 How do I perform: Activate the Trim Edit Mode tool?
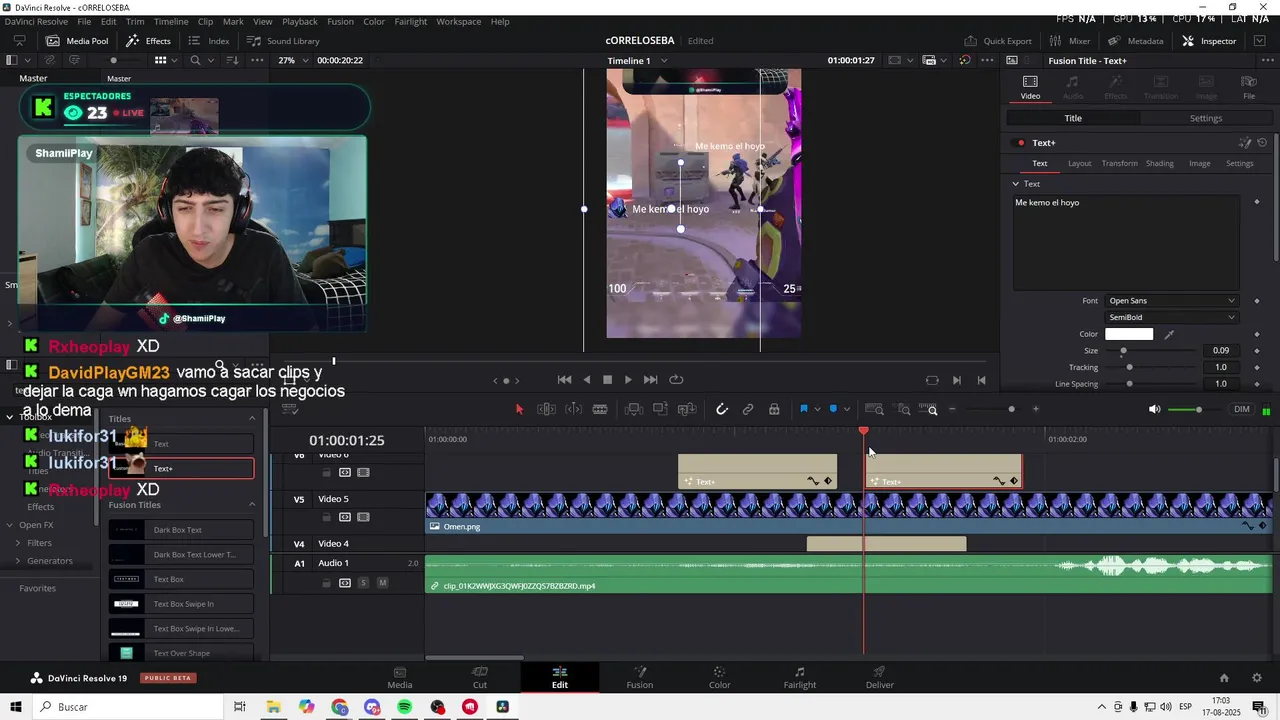click(x=546, y=409)
